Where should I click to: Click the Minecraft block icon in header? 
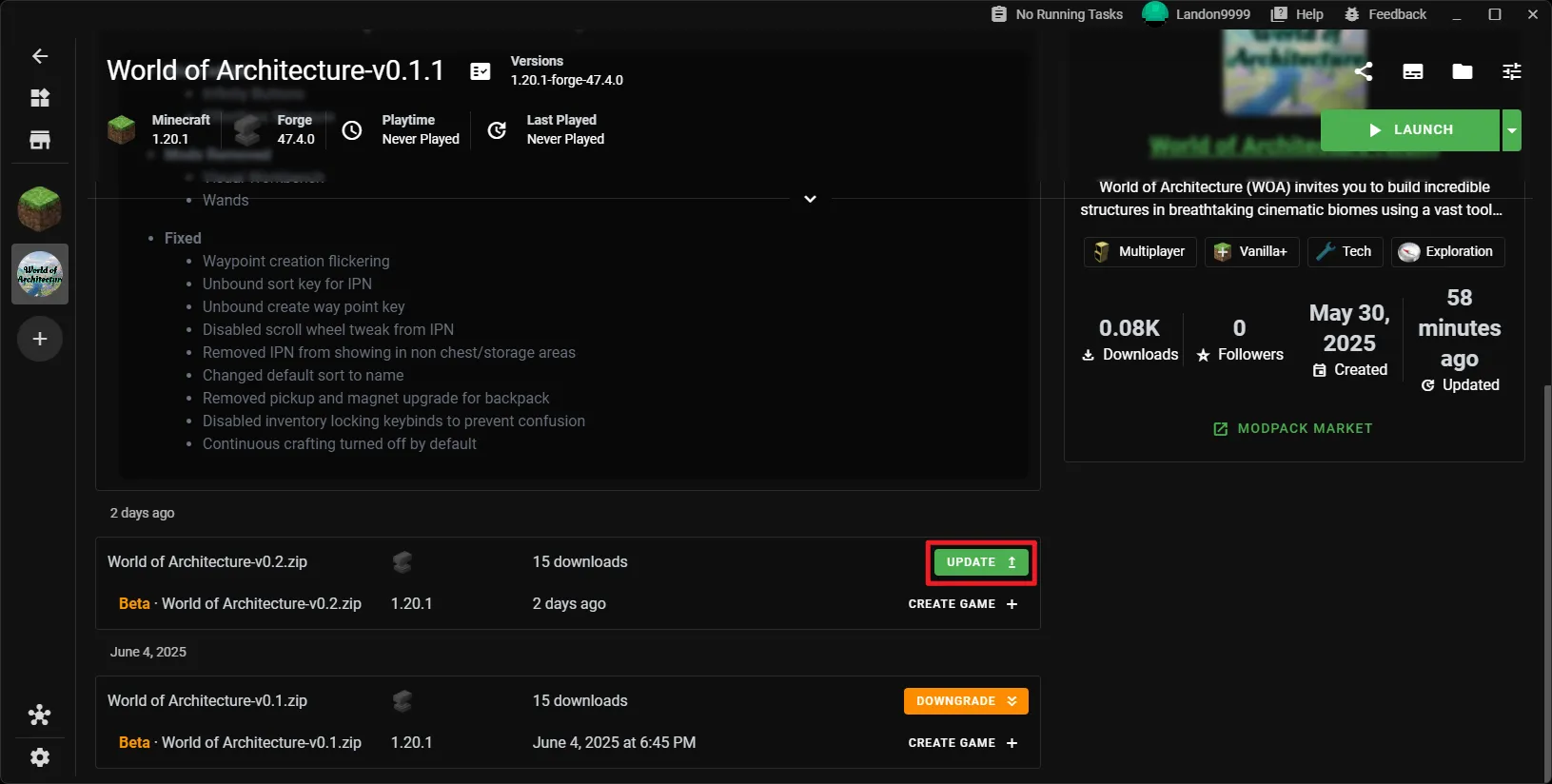122,130
